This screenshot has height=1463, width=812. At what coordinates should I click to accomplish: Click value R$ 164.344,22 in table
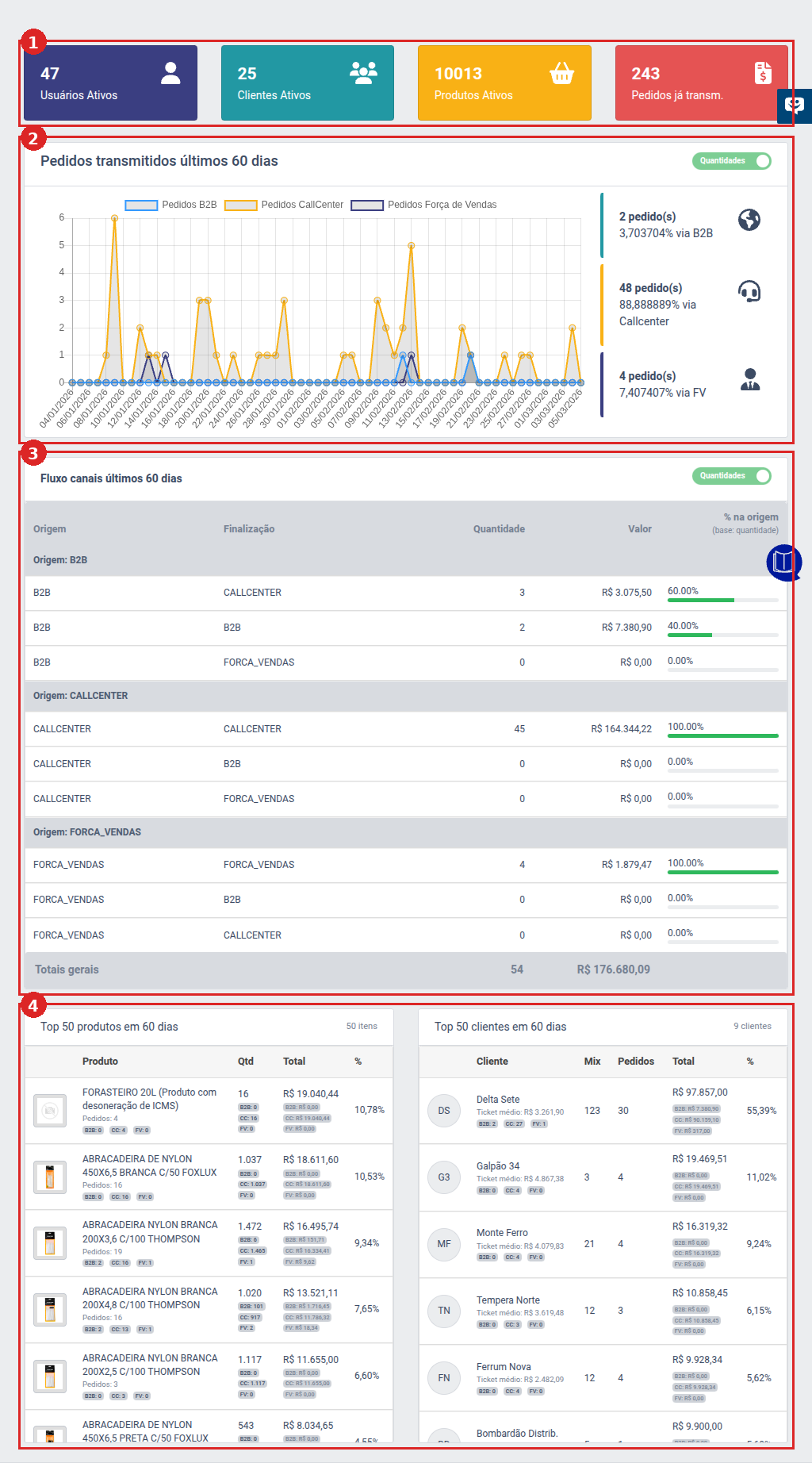coord(621,729)
